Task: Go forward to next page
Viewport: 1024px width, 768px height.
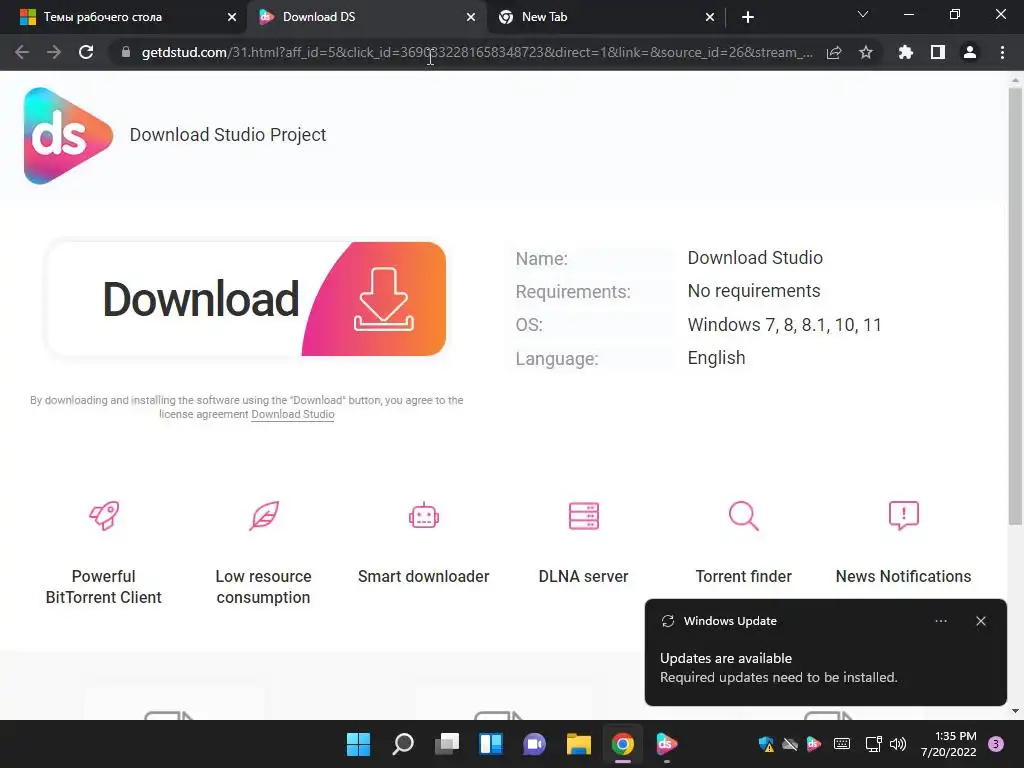Action: pyautogui.click(x=54, y=52)
